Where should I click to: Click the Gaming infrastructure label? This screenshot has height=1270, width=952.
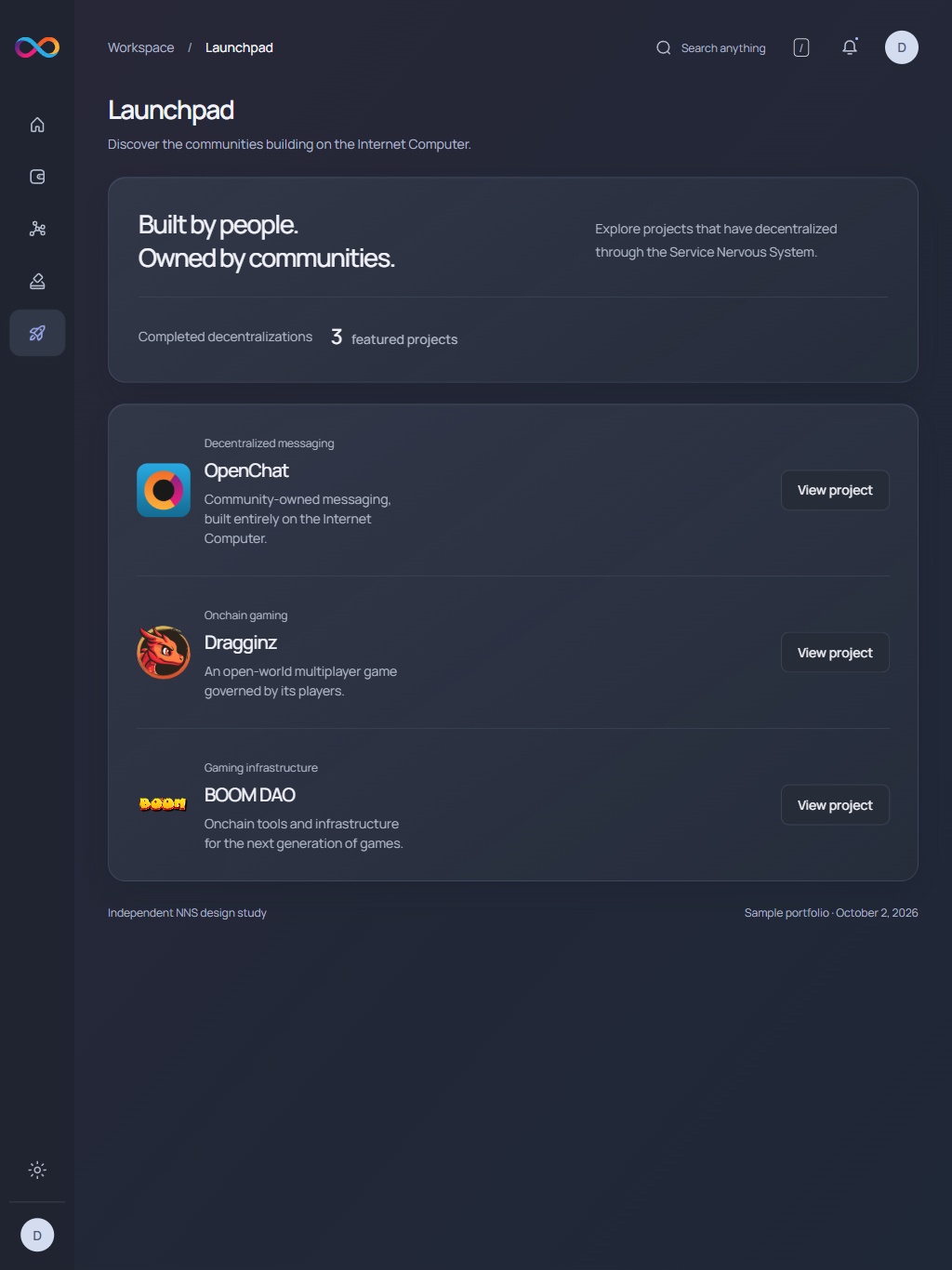261,768
